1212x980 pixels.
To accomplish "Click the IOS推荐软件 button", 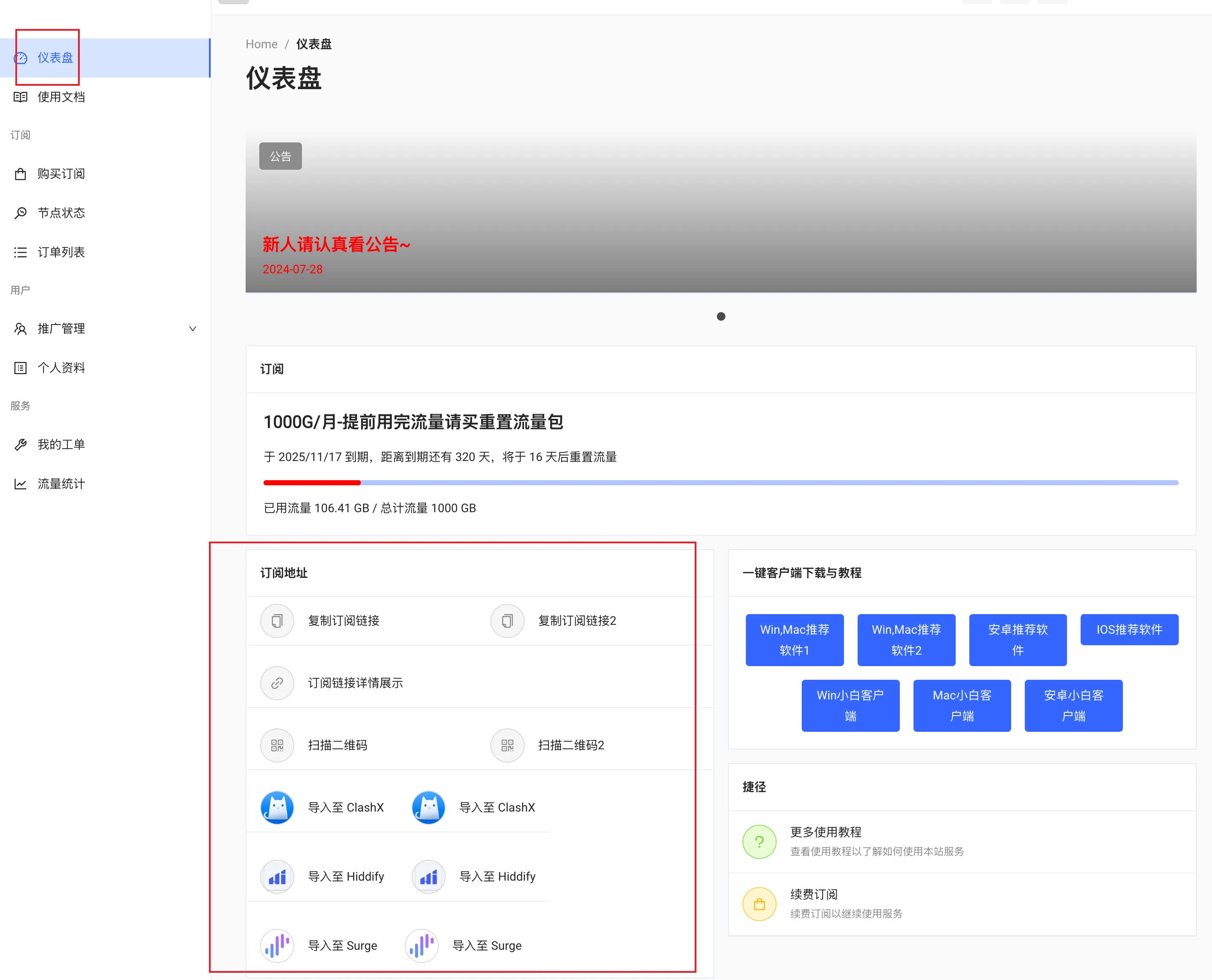I will pos(1129,629).
